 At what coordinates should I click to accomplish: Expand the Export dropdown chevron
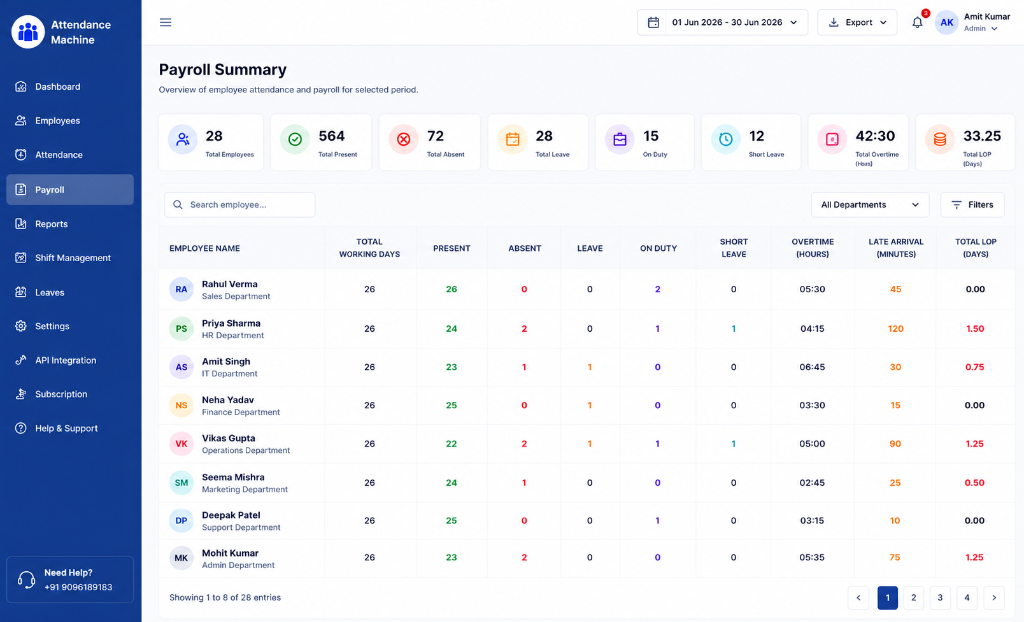coord(884,23)
